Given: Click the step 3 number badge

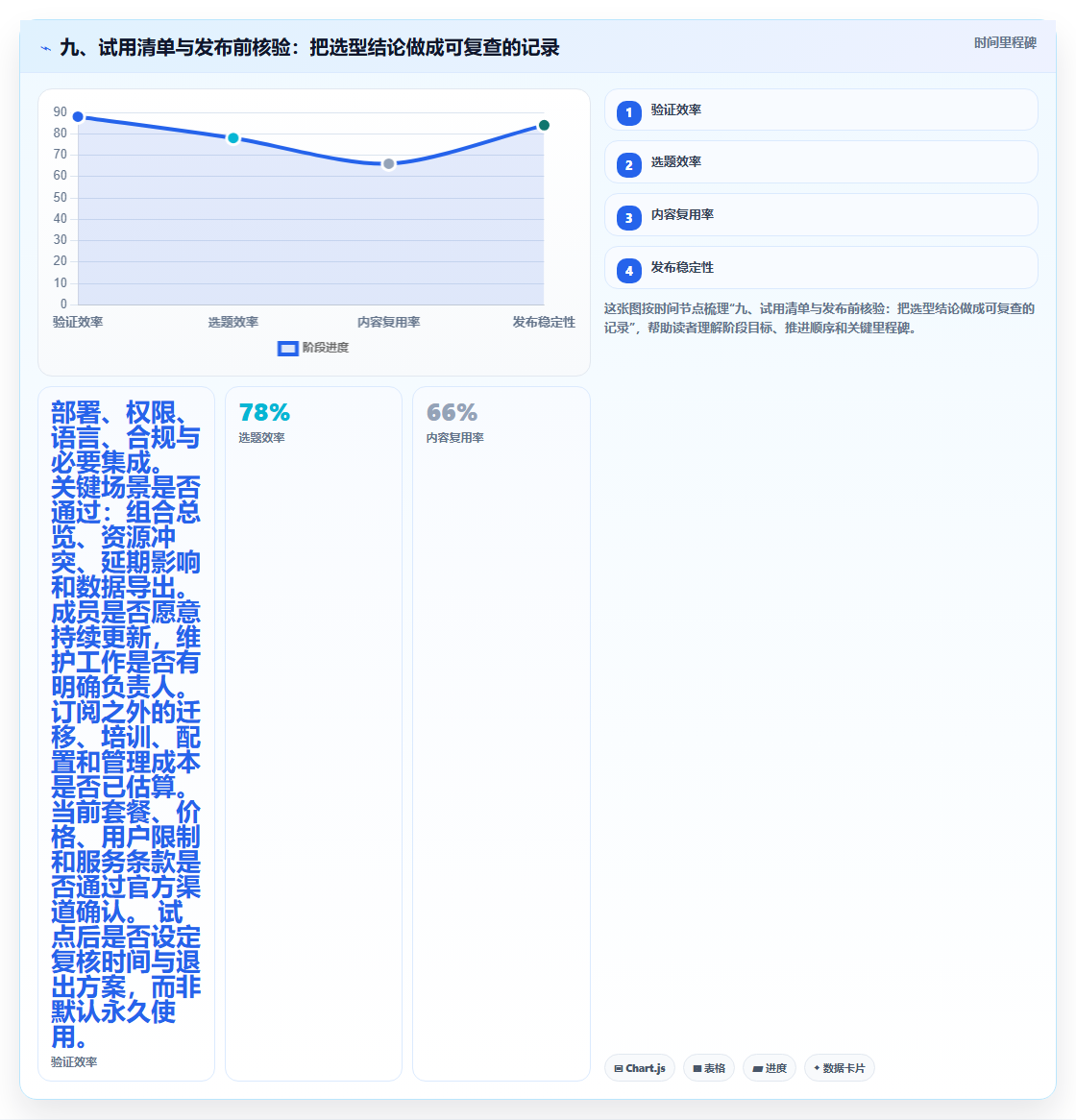Looking at the screenshot, I should click(x=628, y=218).
